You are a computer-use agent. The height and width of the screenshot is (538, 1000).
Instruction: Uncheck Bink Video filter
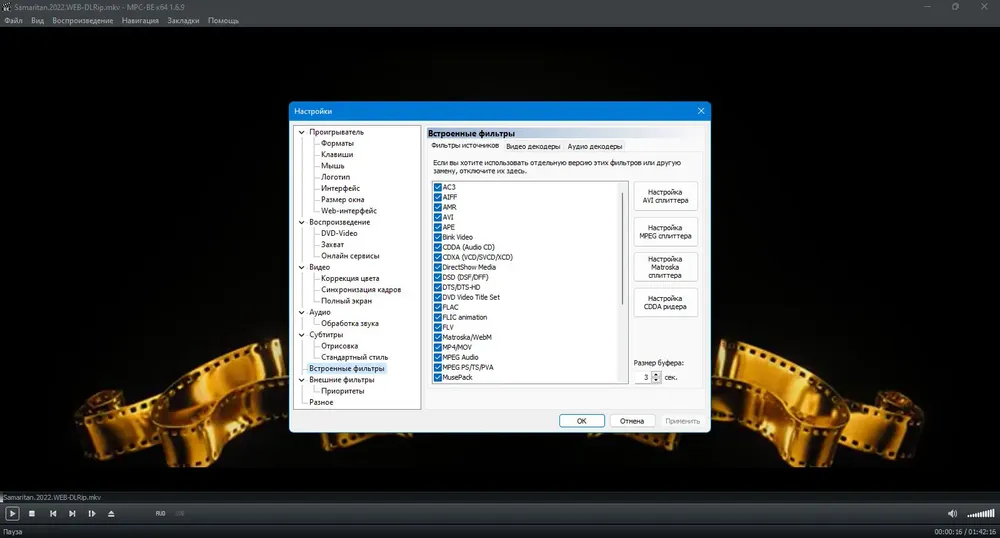pos(438,237)
